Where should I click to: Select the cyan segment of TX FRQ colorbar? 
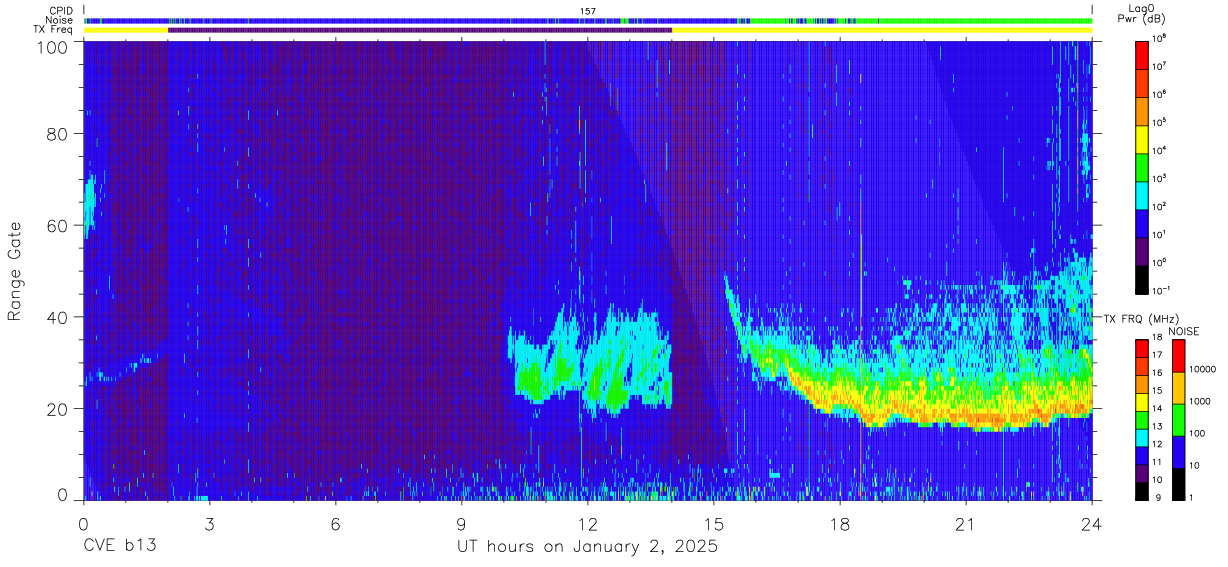1142,437
